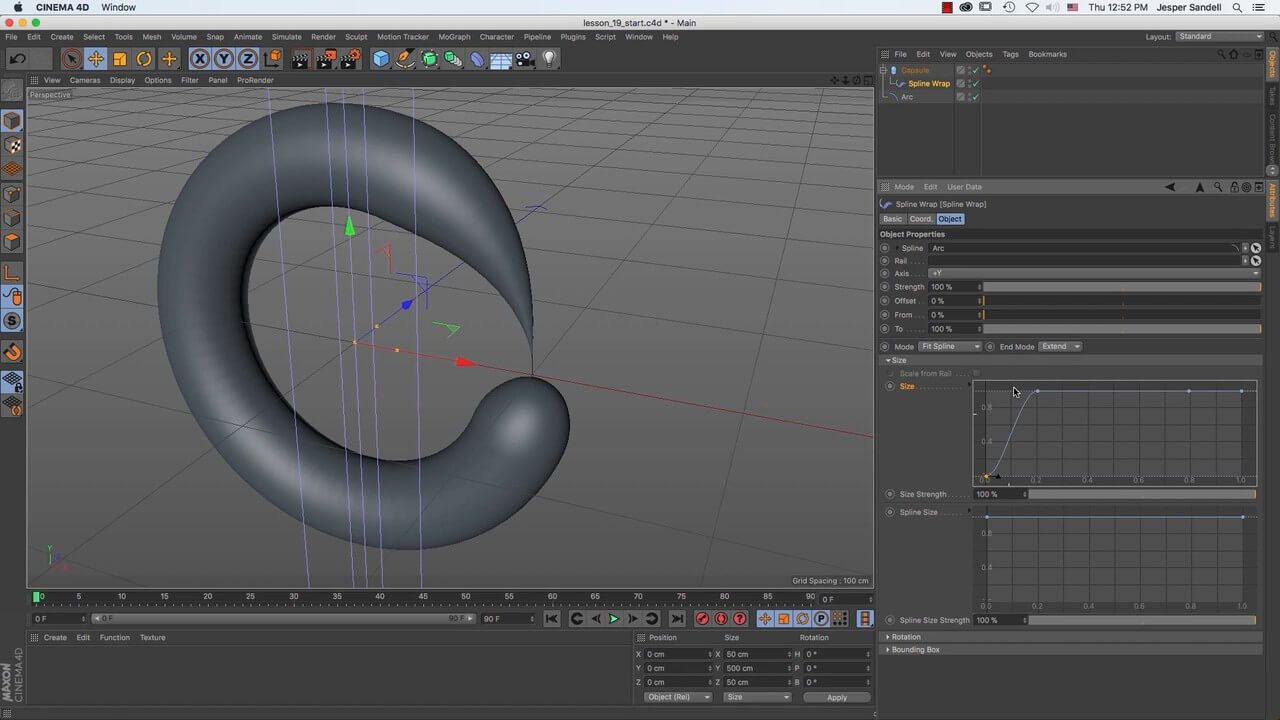This screenshot has width=1280, height=720.
Task: Open the MoGraph menu
Action: coord(453,37)
